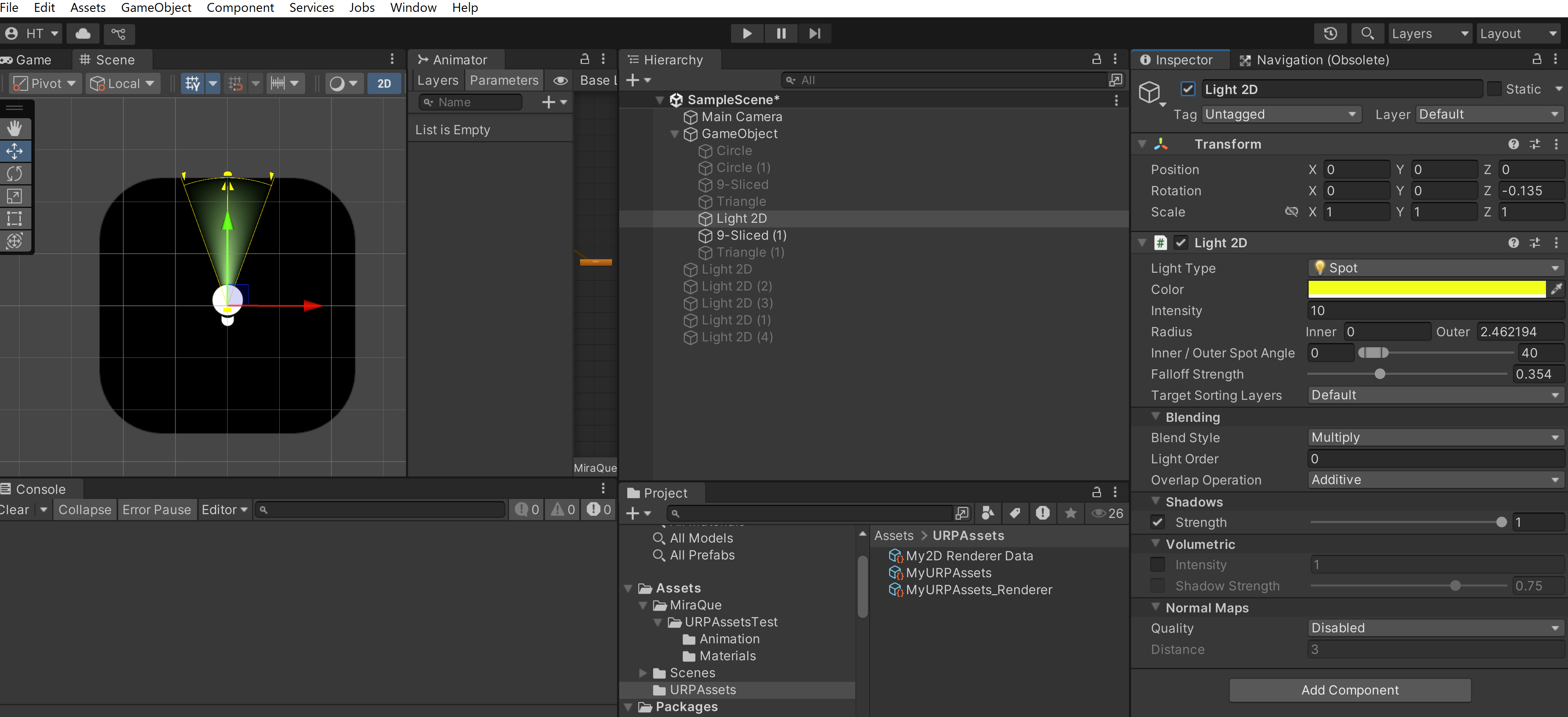
Task: Pick color with the eyedropper icon
Action: pyautogui.click(x=1556, y=289)
